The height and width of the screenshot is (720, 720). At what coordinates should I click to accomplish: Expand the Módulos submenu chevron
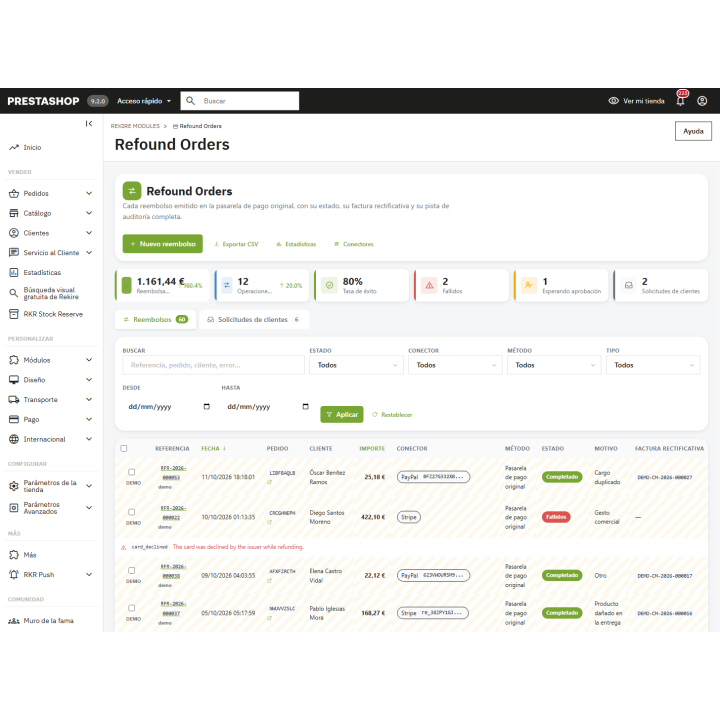click(x=89, y=360)
